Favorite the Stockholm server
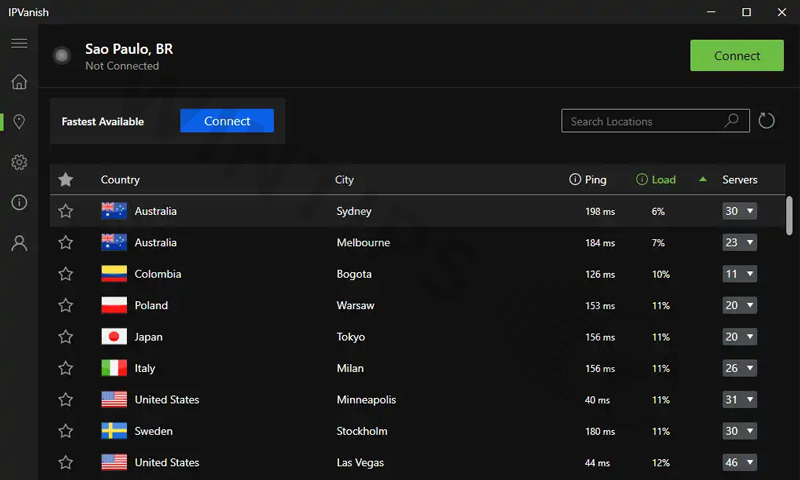 (x=65, y=431)
